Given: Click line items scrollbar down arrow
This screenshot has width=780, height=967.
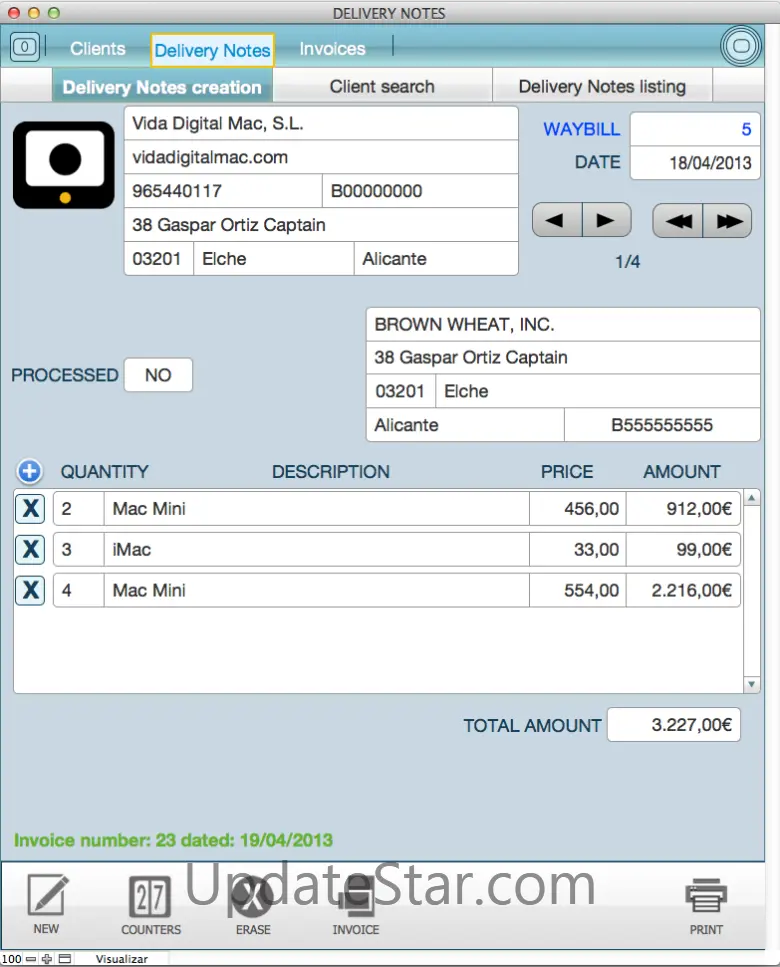Looking at the screenshot, I should coord(752,684).
